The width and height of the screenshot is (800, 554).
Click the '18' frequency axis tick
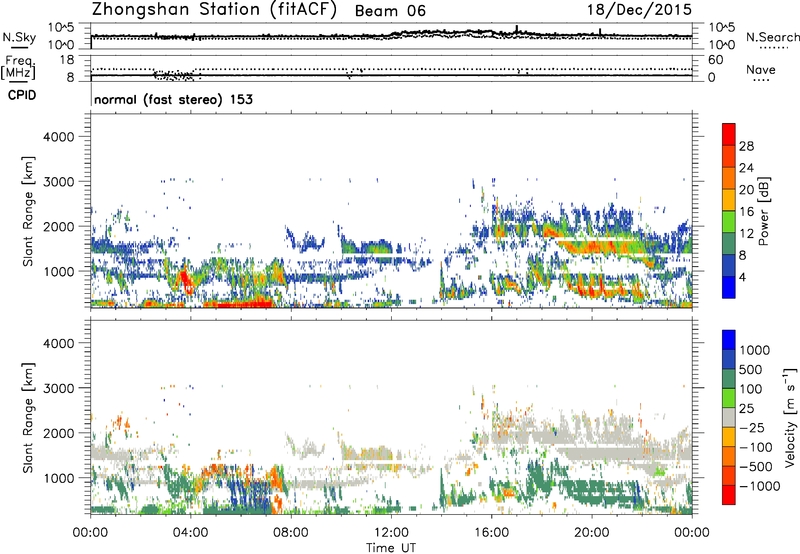pos(67,60)
